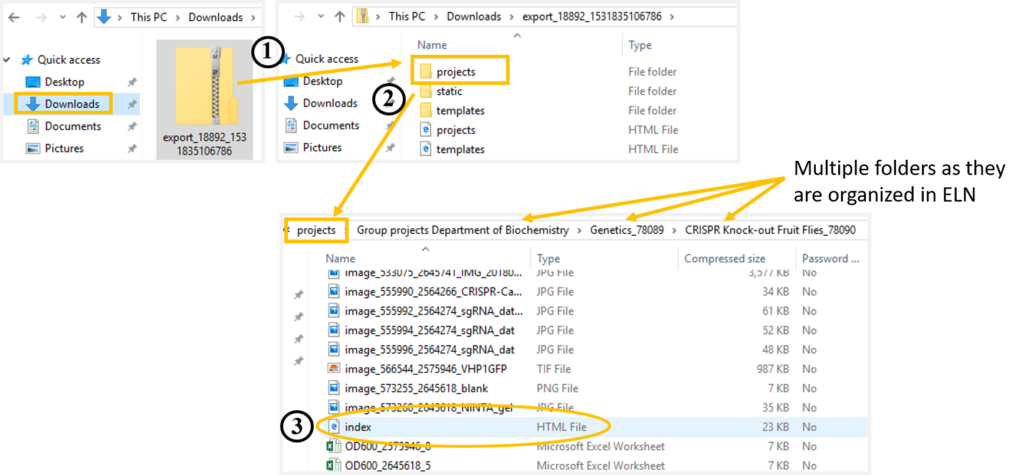
Task: Select the 'templates' folder icon
Action: click(426, 110)
